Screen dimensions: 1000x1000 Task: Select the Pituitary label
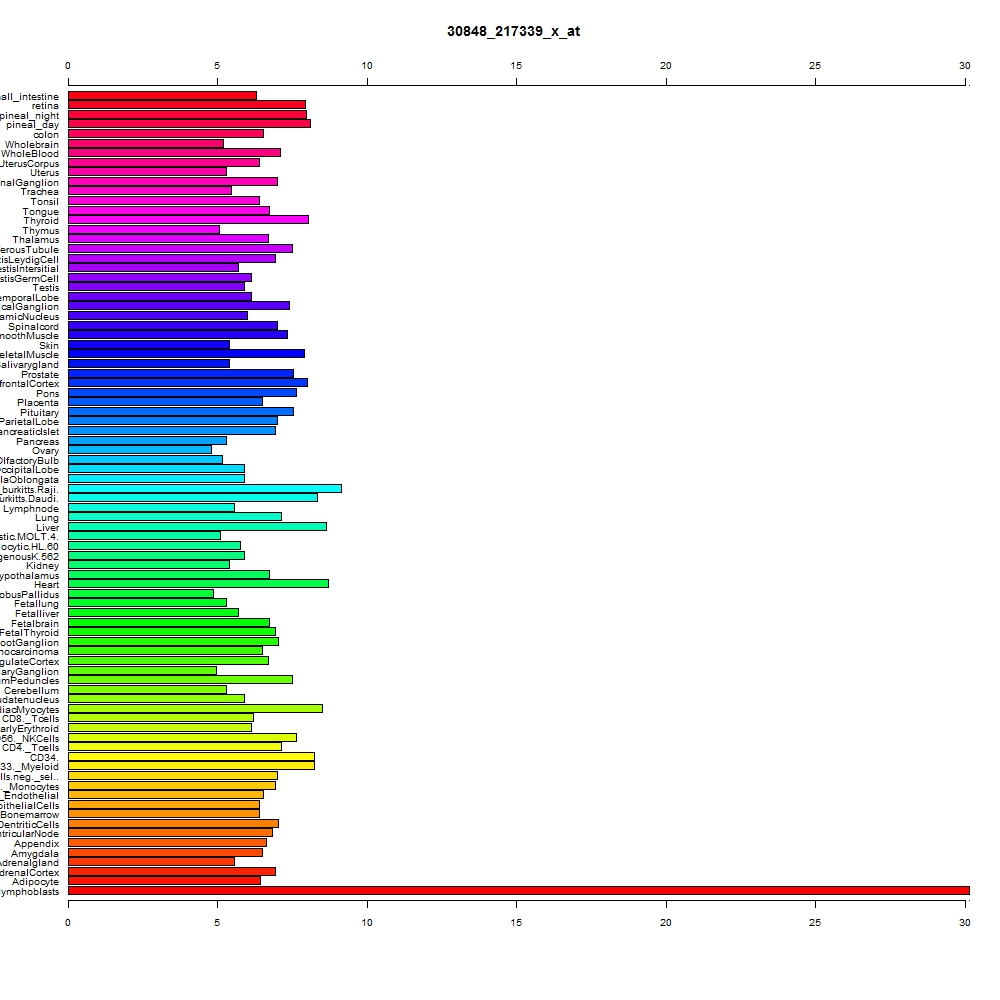point(40,413)
